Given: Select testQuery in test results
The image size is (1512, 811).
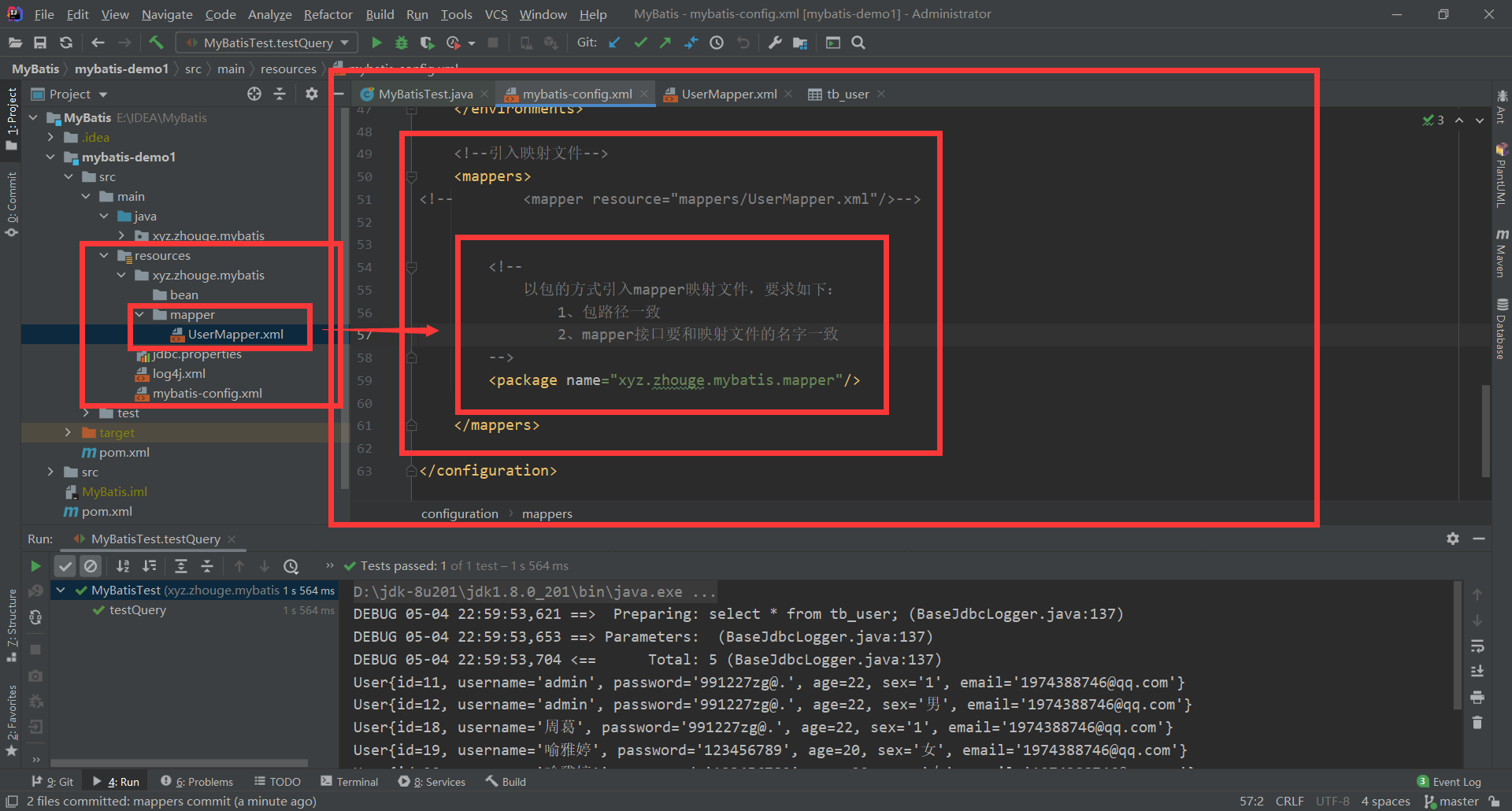Looking at the screenshot, I should [137, 610].
